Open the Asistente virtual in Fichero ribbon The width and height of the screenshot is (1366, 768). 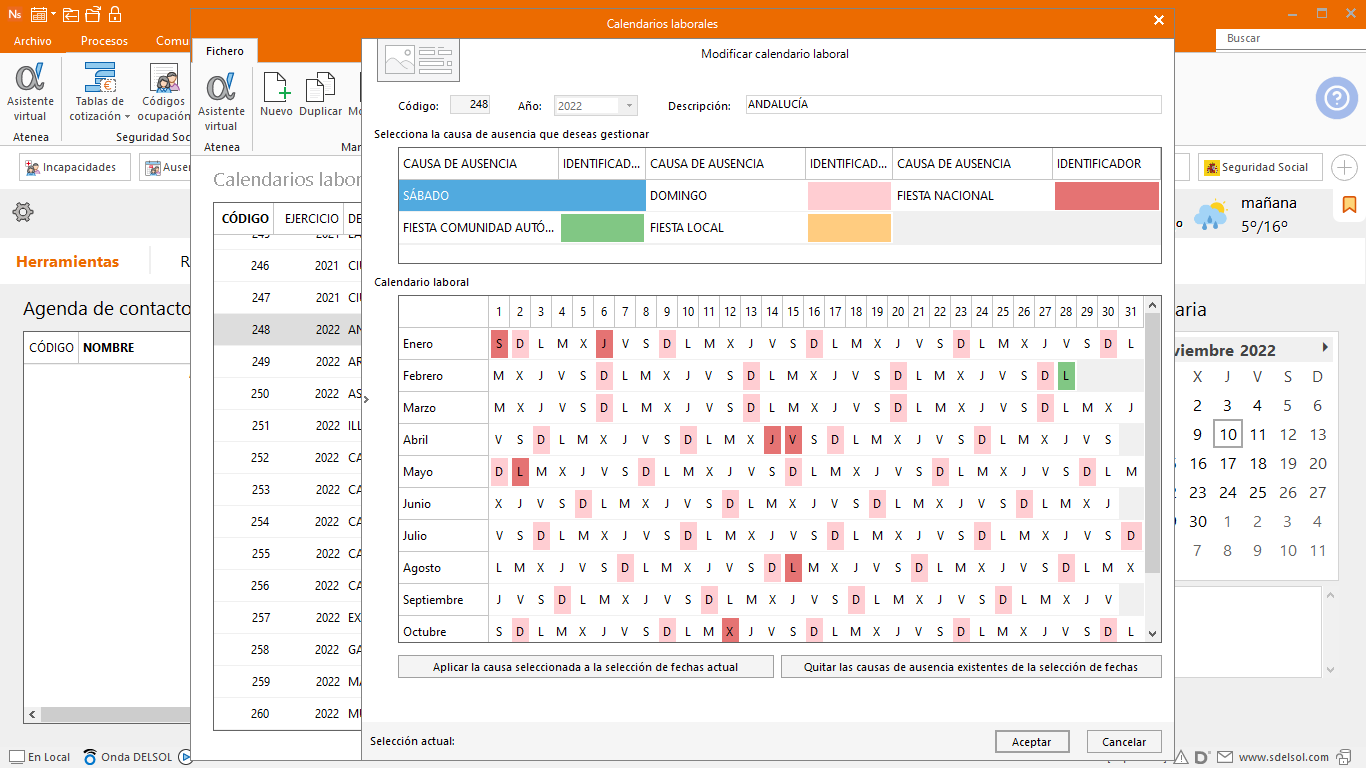tap(221, 100)
